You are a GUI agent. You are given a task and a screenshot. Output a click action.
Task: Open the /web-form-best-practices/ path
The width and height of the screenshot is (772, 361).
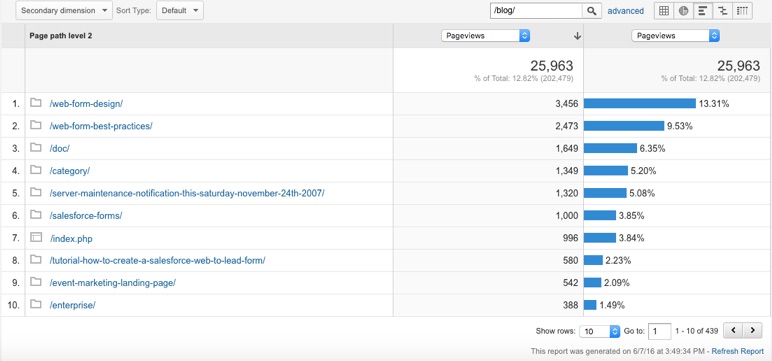[x=101, y=126]
